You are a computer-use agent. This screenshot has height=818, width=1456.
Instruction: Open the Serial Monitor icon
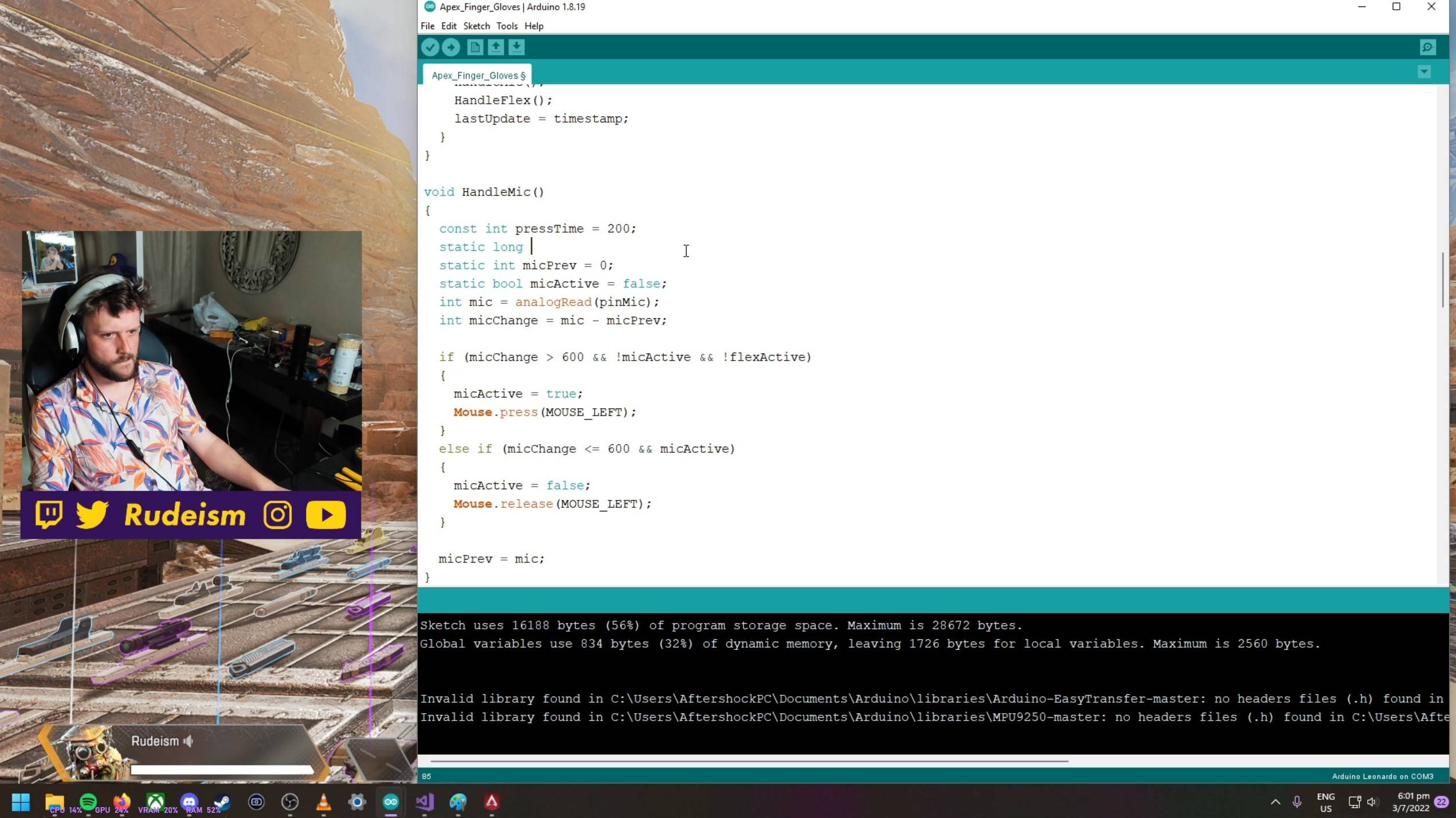click(x=1427, y=47)
